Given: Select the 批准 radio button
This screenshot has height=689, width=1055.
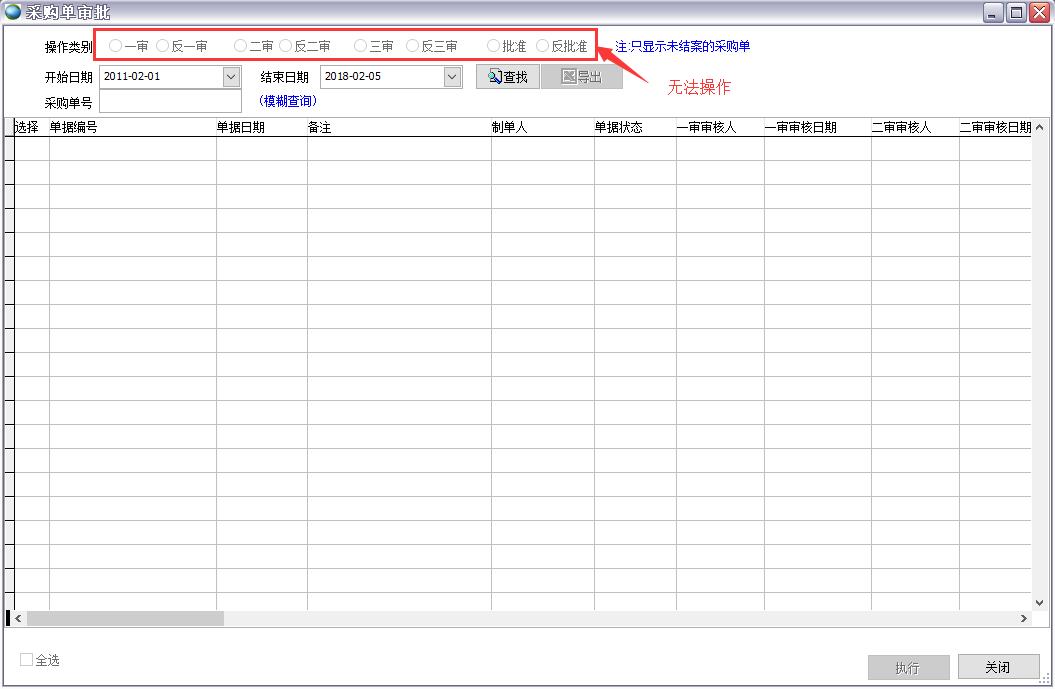Looking at the screenshot, I should 493,45.
